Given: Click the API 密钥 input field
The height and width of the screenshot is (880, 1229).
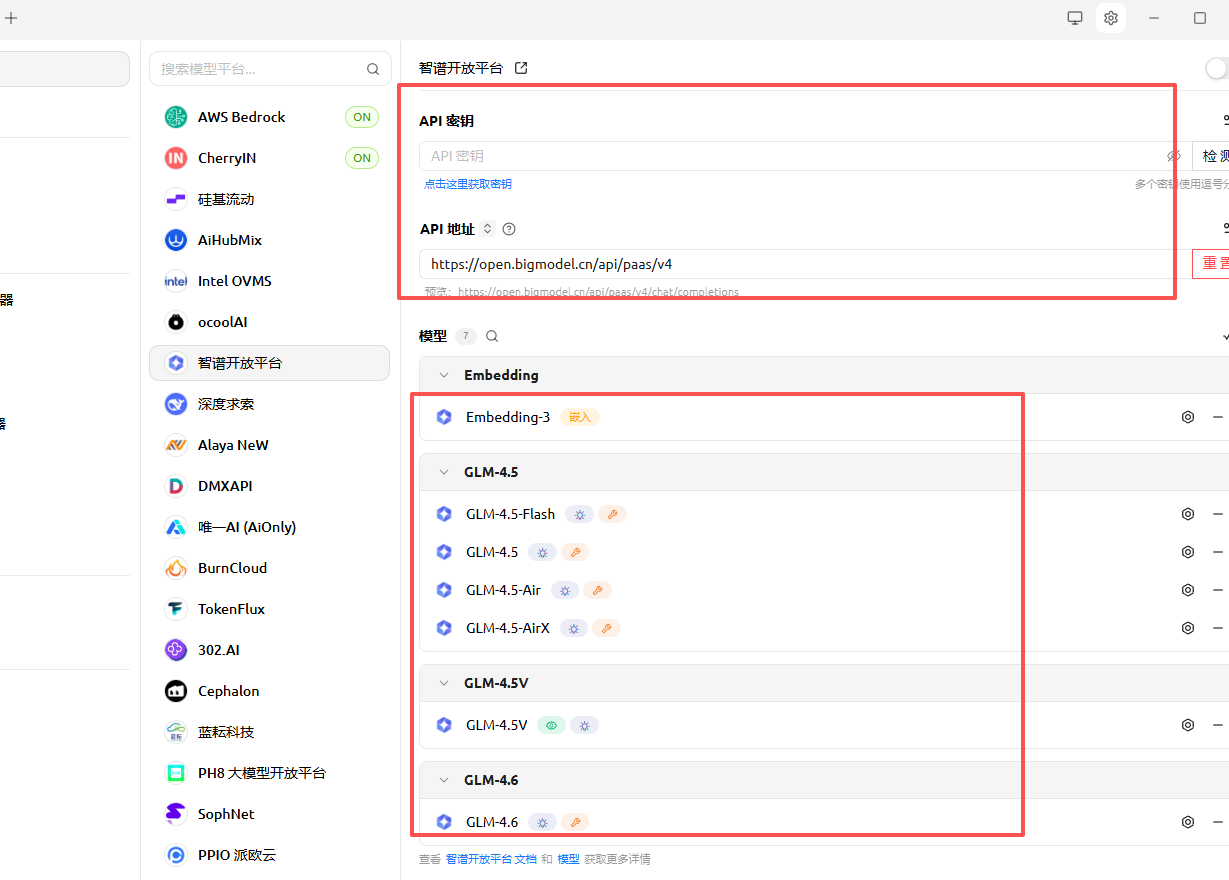Looking at the screenshot, I should tap(790, 156).
